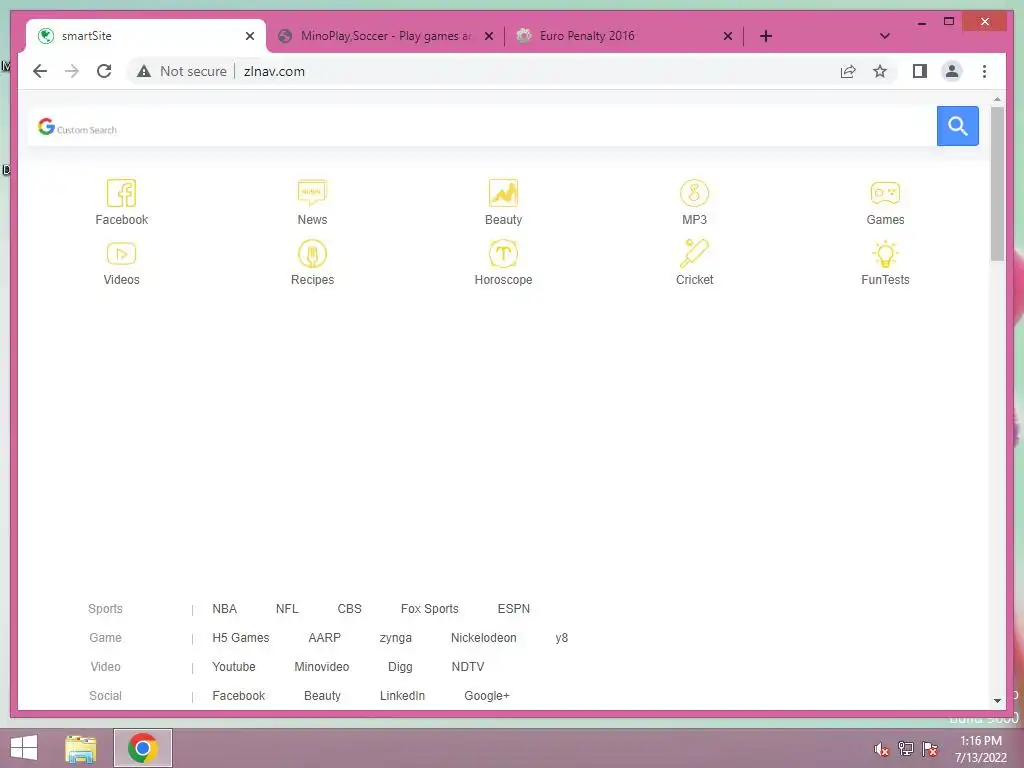This screenshot has width=1024, height=768.
Task: Reload the page with refresh icon
Action: pos(104,71)
